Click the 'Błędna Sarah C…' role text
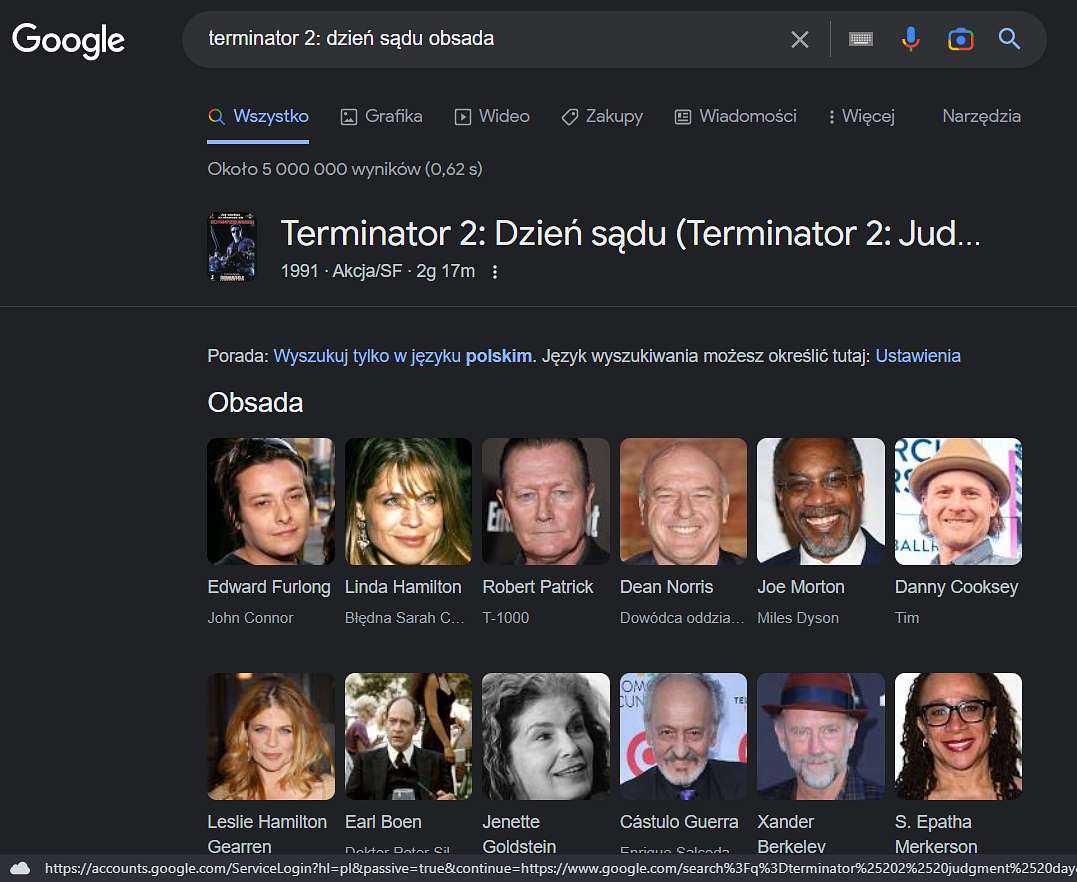The image size is (1077, 882). click(x=405, y=618)
